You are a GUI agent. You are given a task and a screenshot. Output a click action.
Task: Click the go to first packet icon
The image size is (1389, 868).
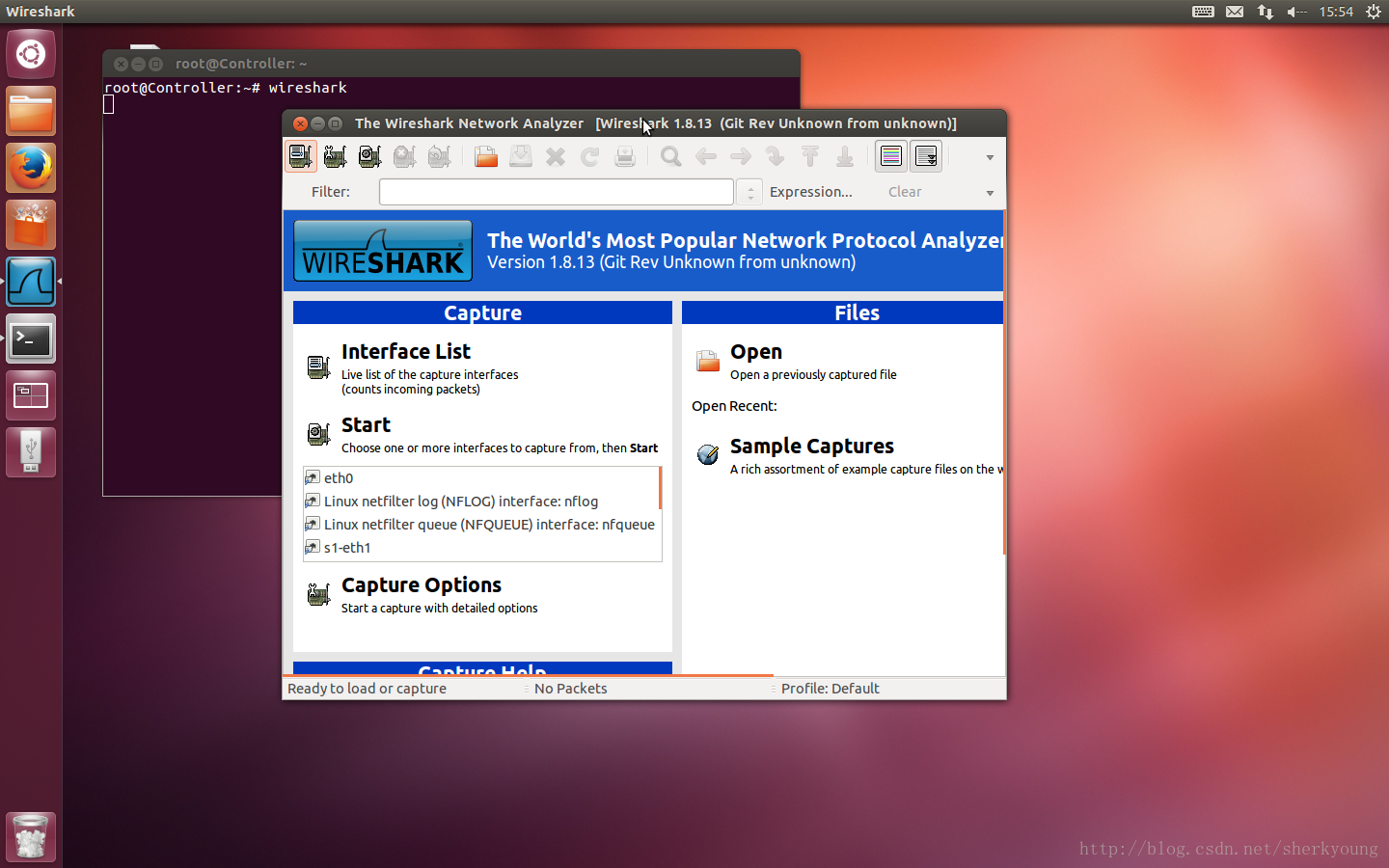coord(810,156)
